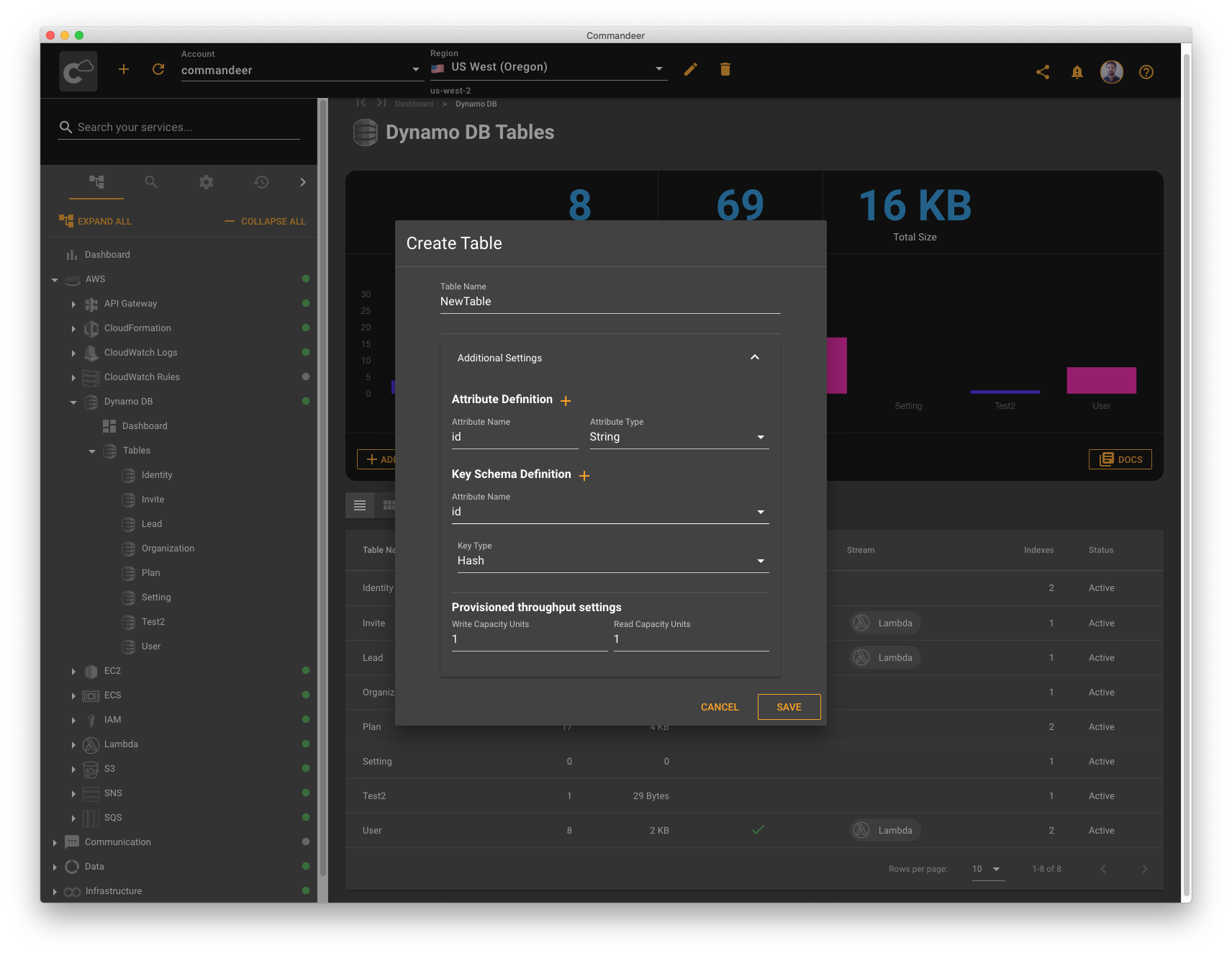Collapse sidebar with the first-page arrow icon
This screenshot has height=956, width=1232.
361,103
